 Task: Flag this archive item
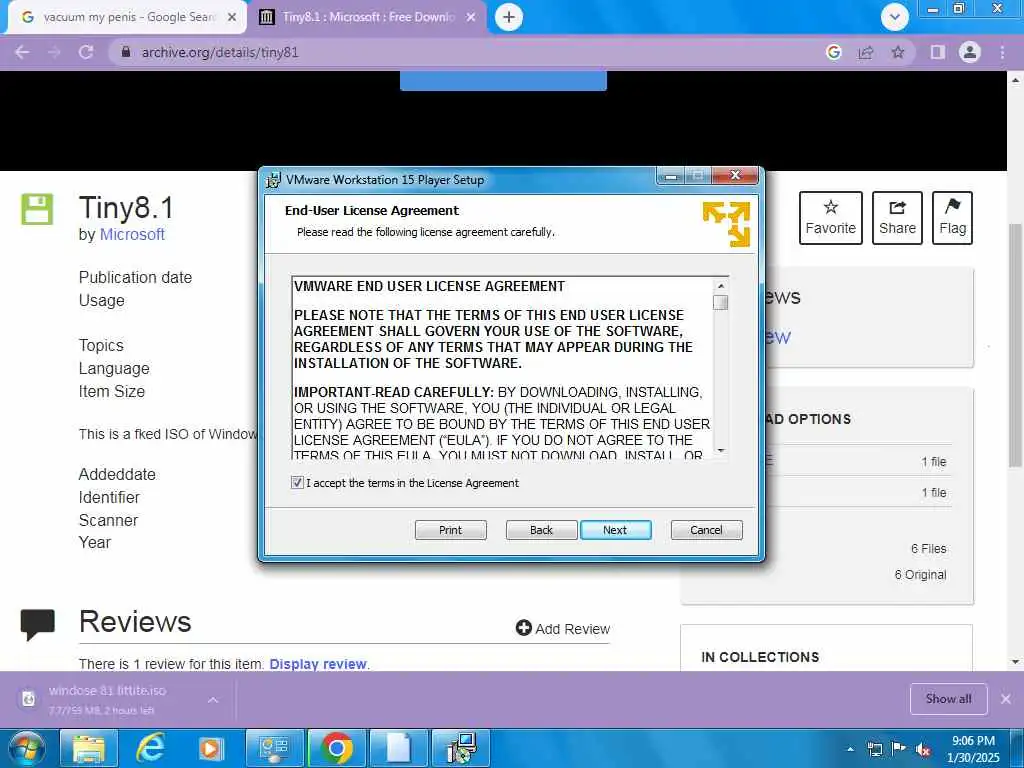point(952,218)
